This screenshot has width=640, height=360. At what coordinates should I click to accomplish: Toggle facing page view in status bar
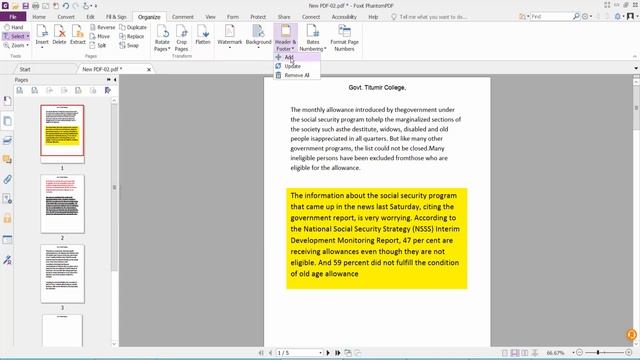pos(524,353)
